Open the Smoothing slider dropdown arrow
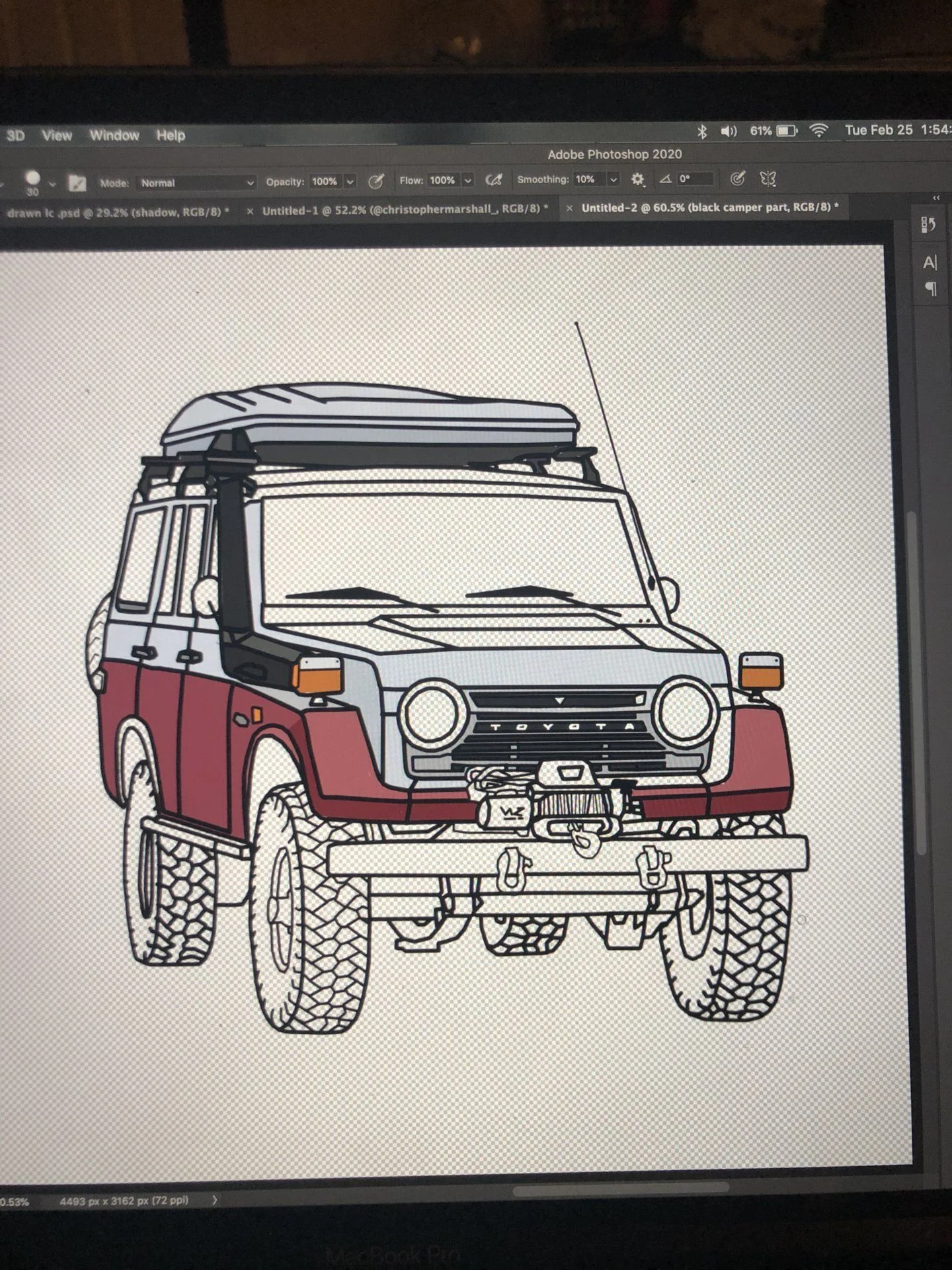Viewport: 952px width, 1270px height. click(614, 179)
